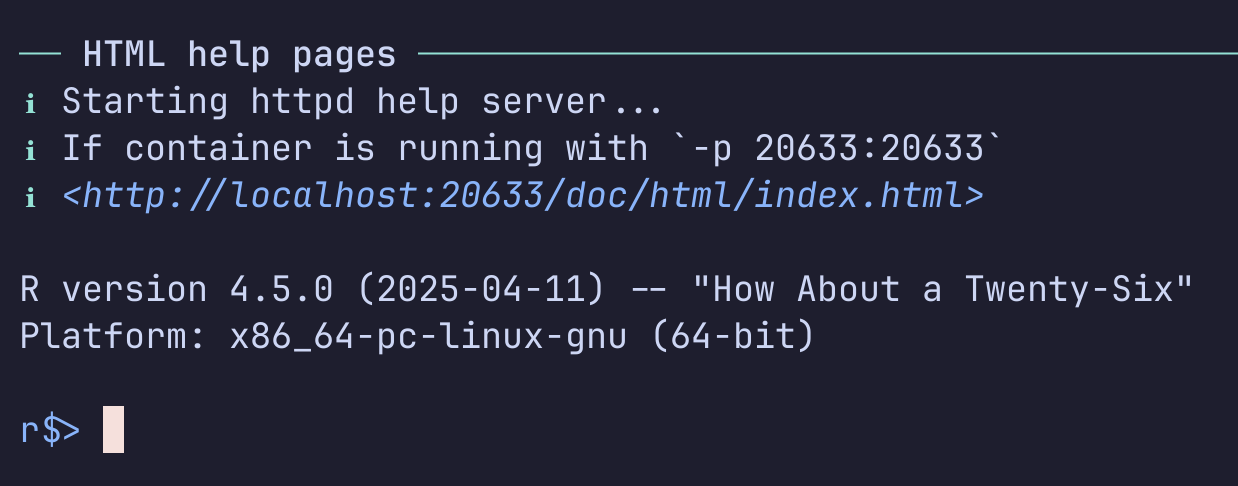Click info icon next to the localhost URL
This screenshot has height=486, width=1238.
30,197
